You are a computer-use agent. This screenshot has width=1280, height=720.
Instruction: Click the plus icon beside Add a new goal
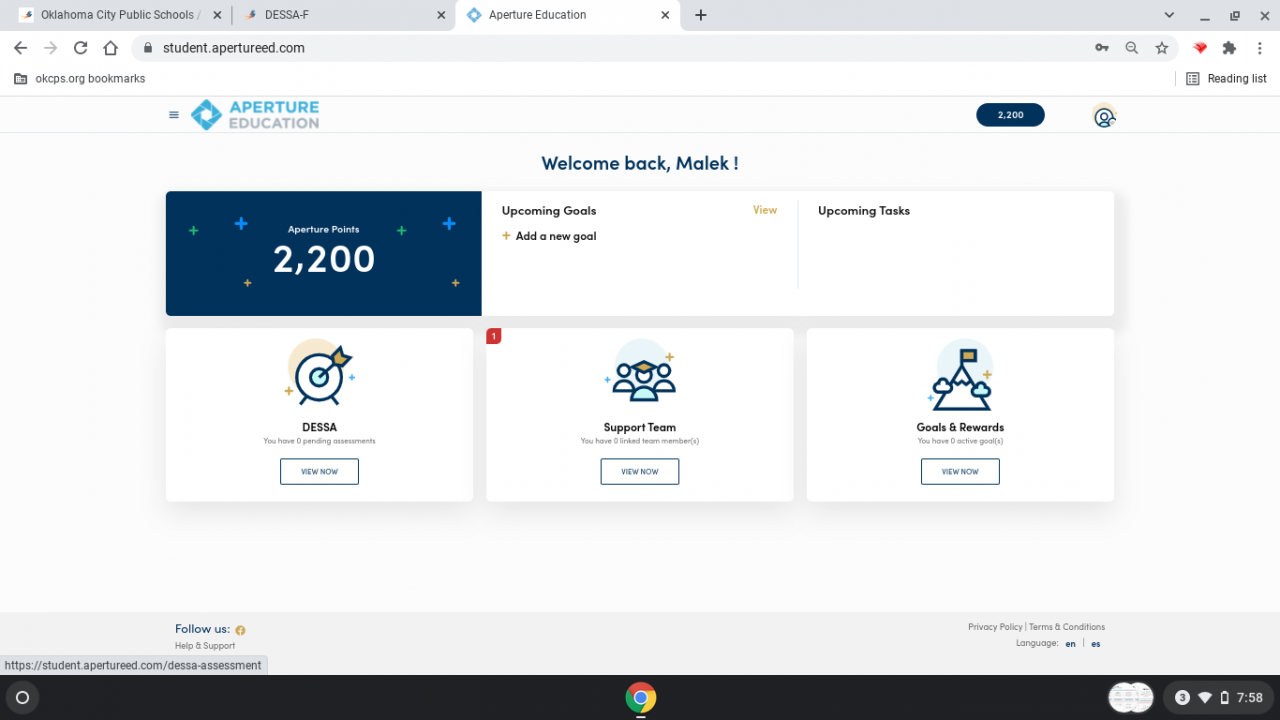pyautogui.click(x=506, y=236)
